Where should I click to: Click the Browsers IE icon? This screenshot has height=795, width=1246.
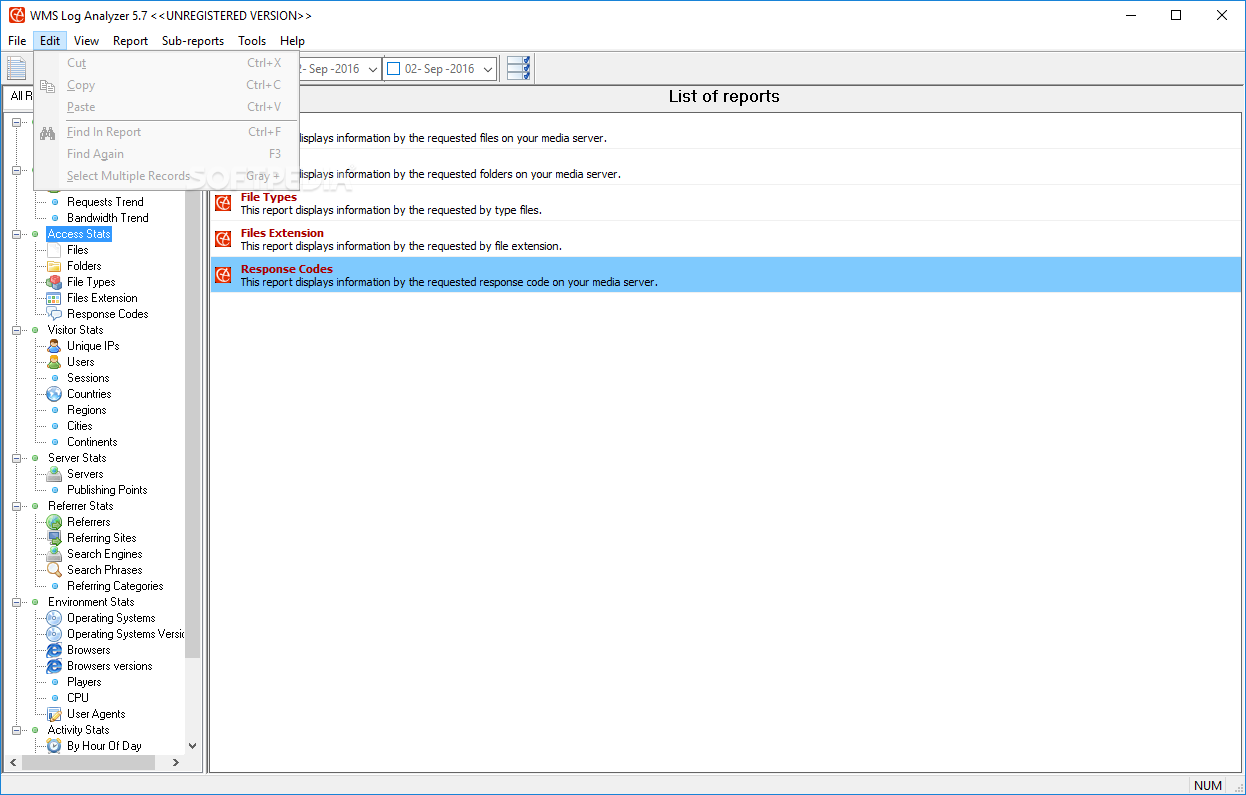point(54,650)
